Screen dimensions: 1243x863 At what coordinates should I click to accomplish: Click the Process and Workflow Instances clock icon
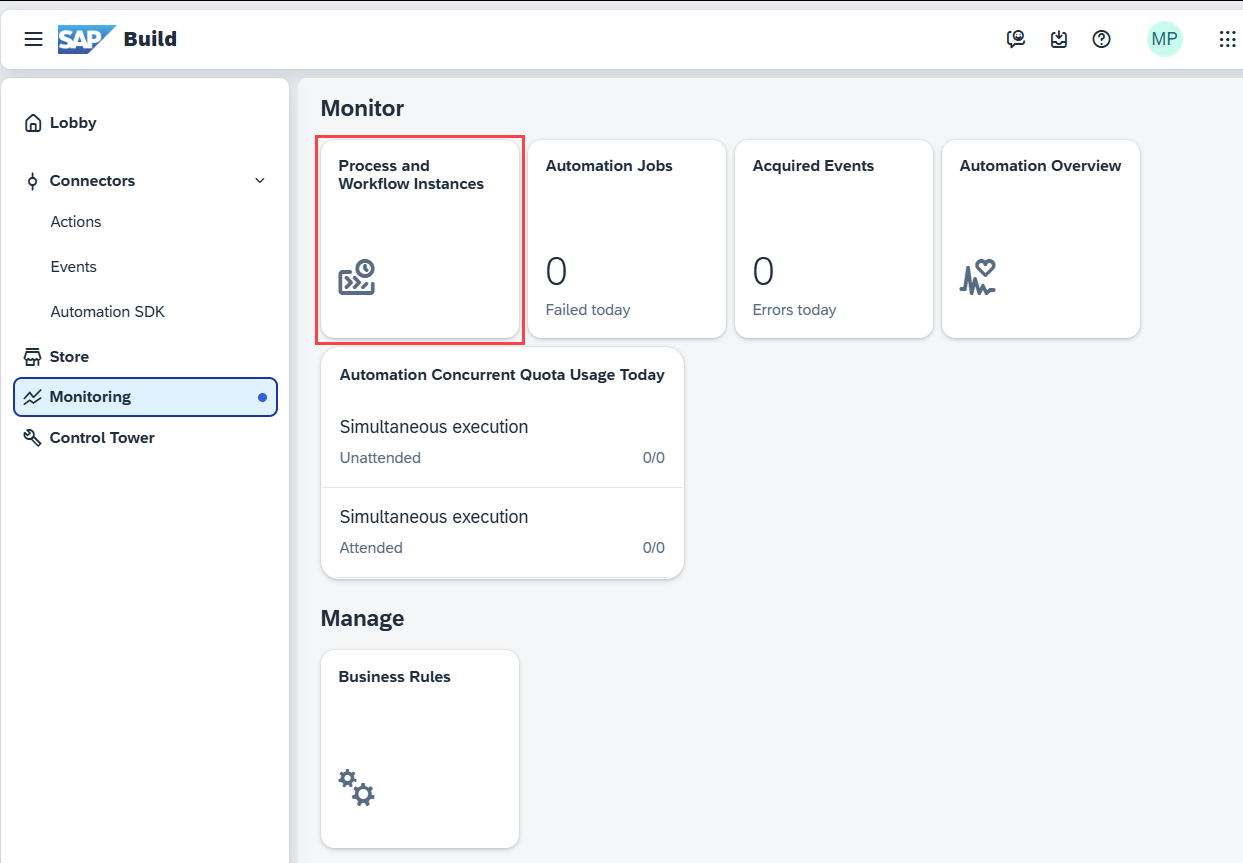[357, 278]
